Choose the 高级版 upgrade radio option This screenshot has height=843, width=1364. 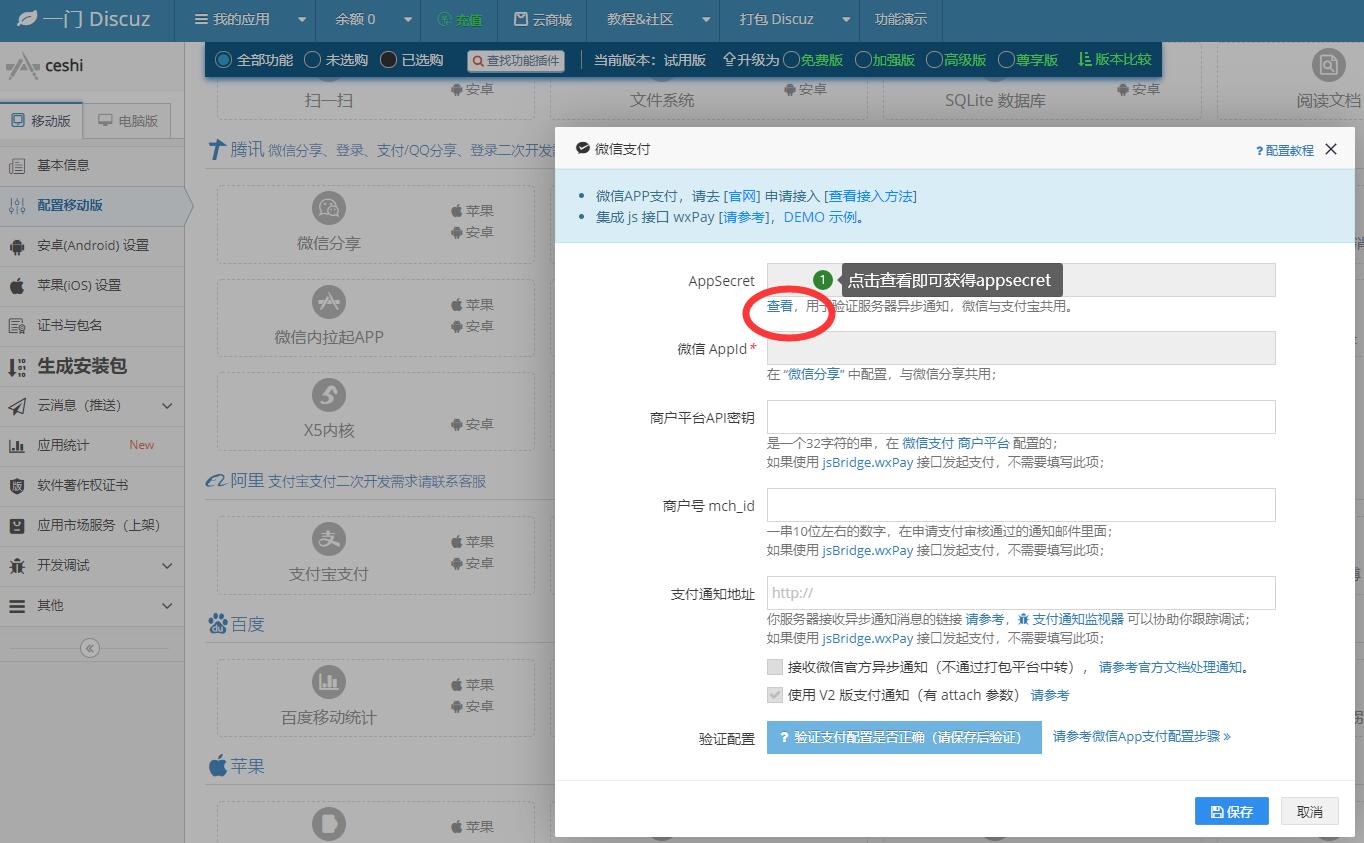[934, 60]
